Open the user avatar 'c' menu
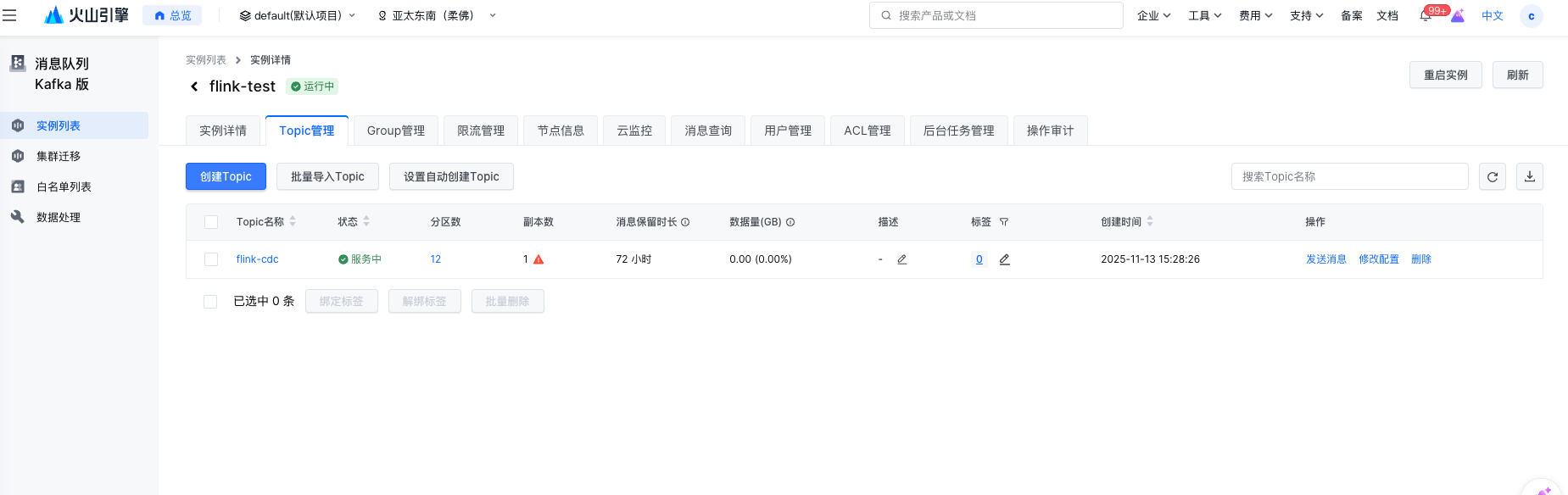The height and width of the screenshot is (495, 1568). click(x=1532, y=16)
